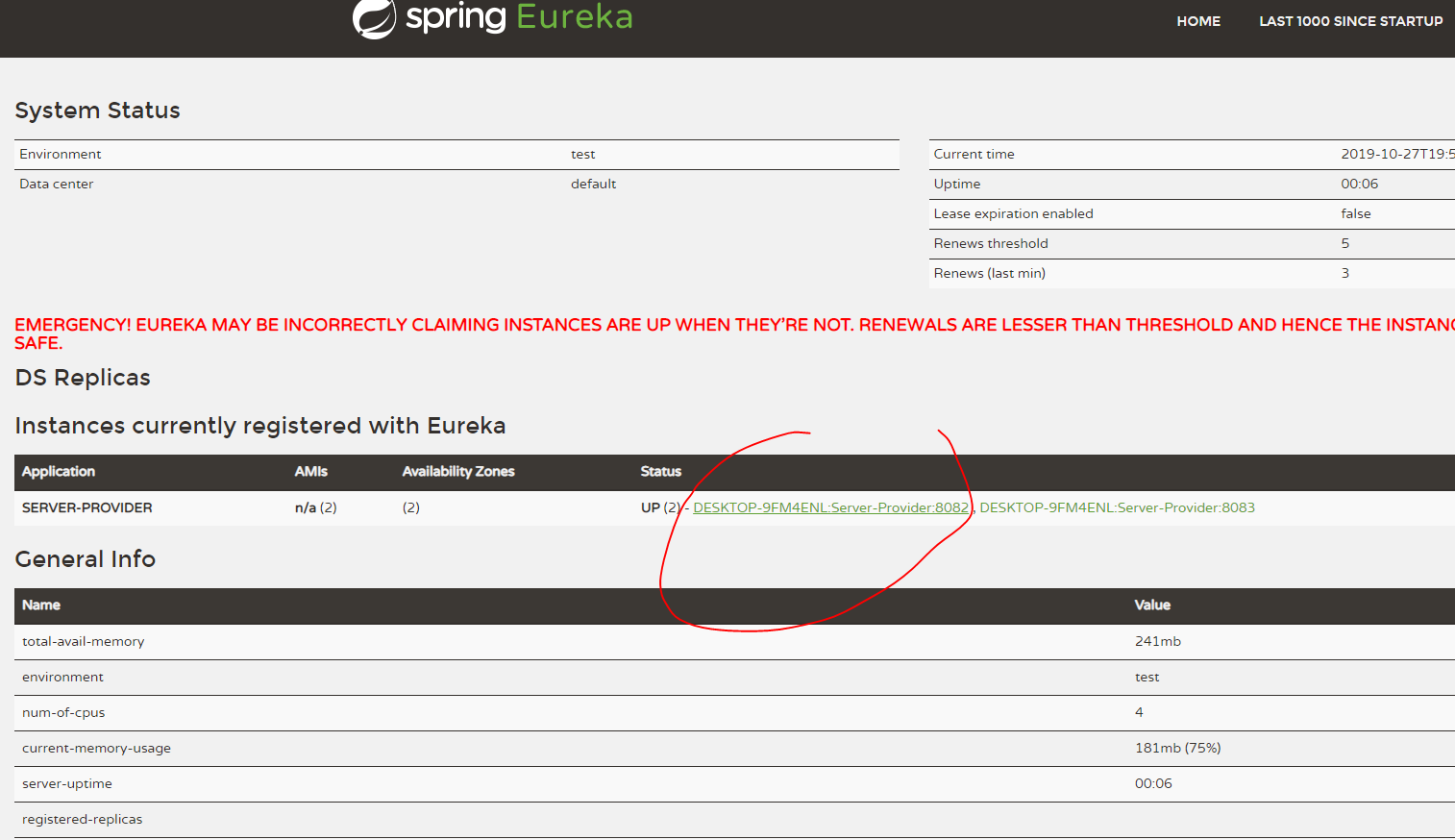Screen dimensions: 1455x840
Task: Select the default data center value
Action: coord(593,184)
